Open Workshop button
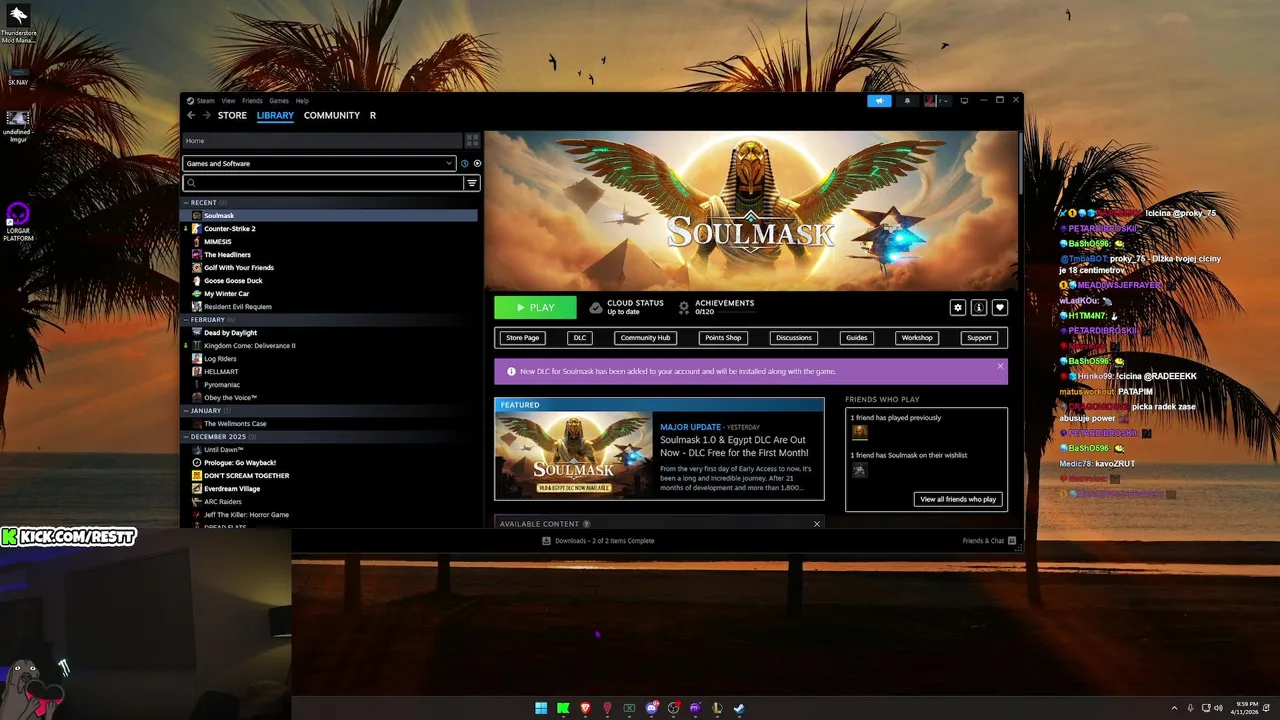This screenshot has width=1280, height=720. 917,338
